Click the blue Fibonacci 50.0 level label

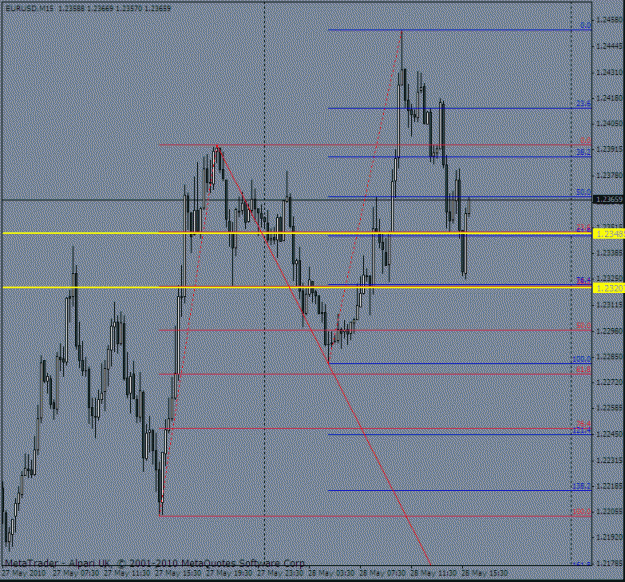tap(584, 192)
